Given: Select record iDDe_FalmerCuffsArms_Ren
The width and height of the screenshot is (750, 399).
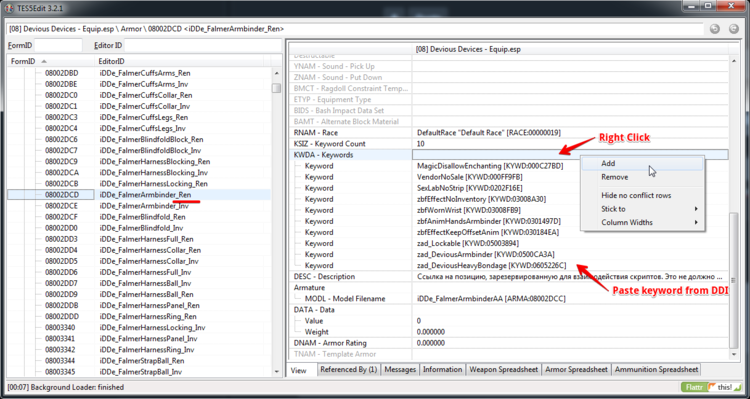Looking at the screenshot, I should click(x=145, y=73).
